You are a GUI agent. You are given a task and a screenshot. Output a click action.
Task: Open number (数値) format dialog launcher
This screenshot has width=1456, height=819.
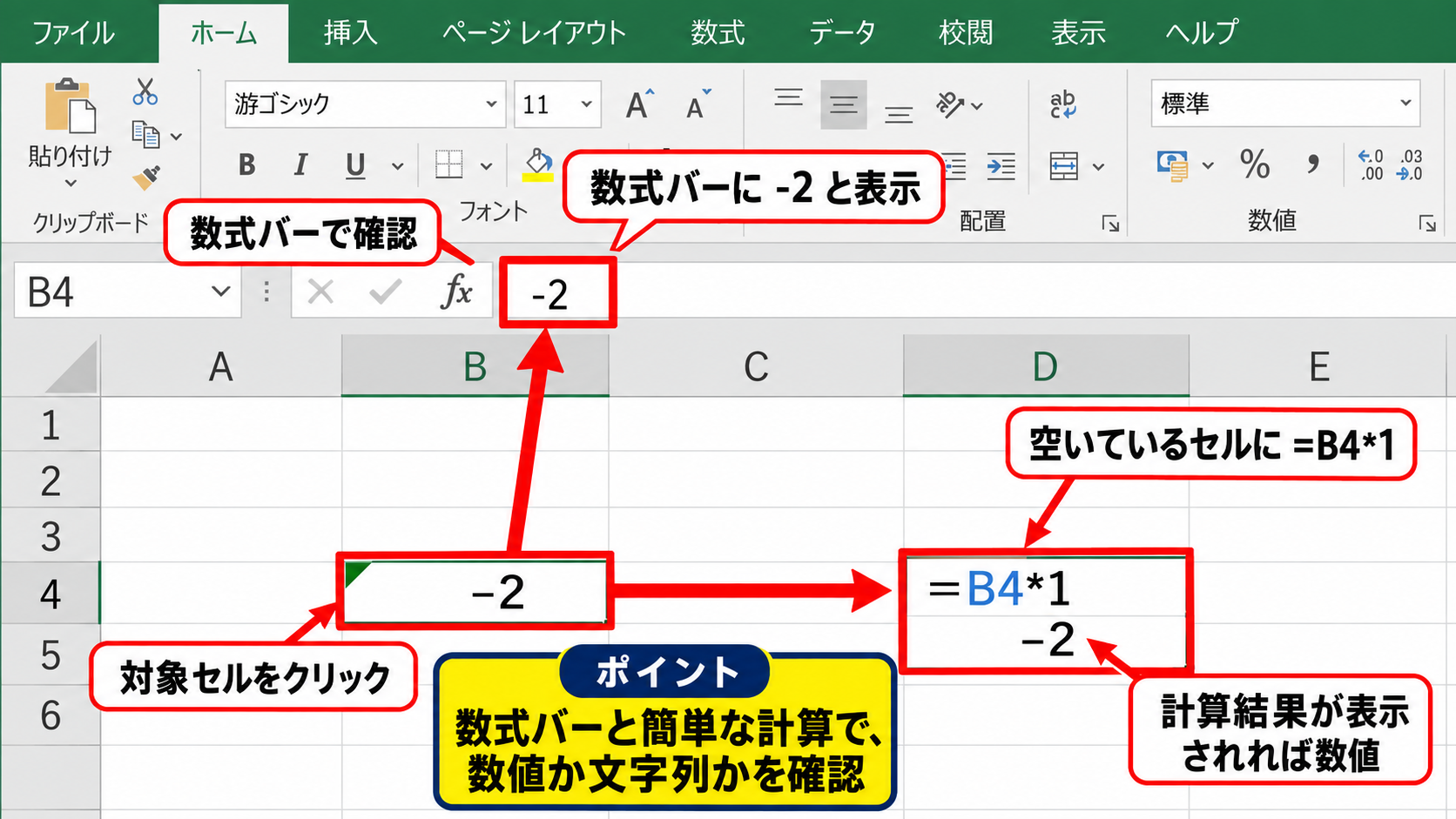[1427, 224]
